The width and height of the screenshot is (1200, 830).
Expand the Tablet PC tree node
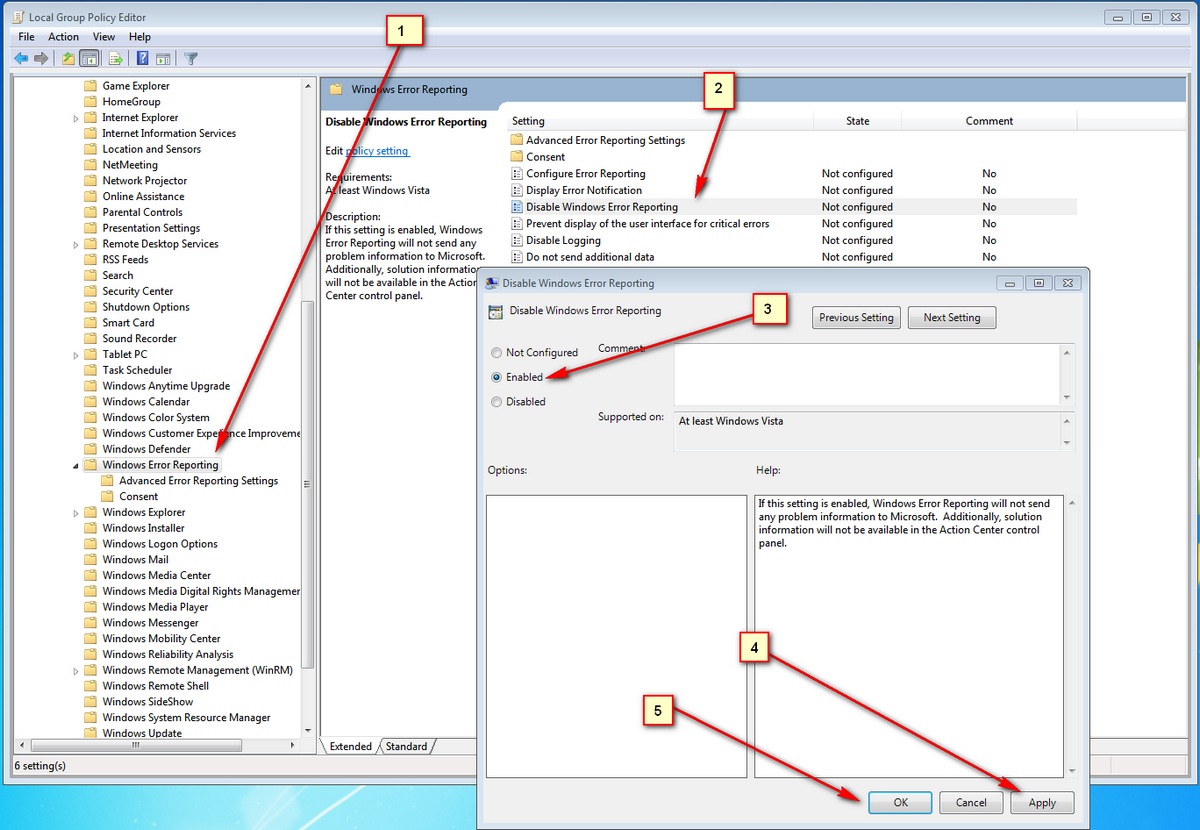77,355
